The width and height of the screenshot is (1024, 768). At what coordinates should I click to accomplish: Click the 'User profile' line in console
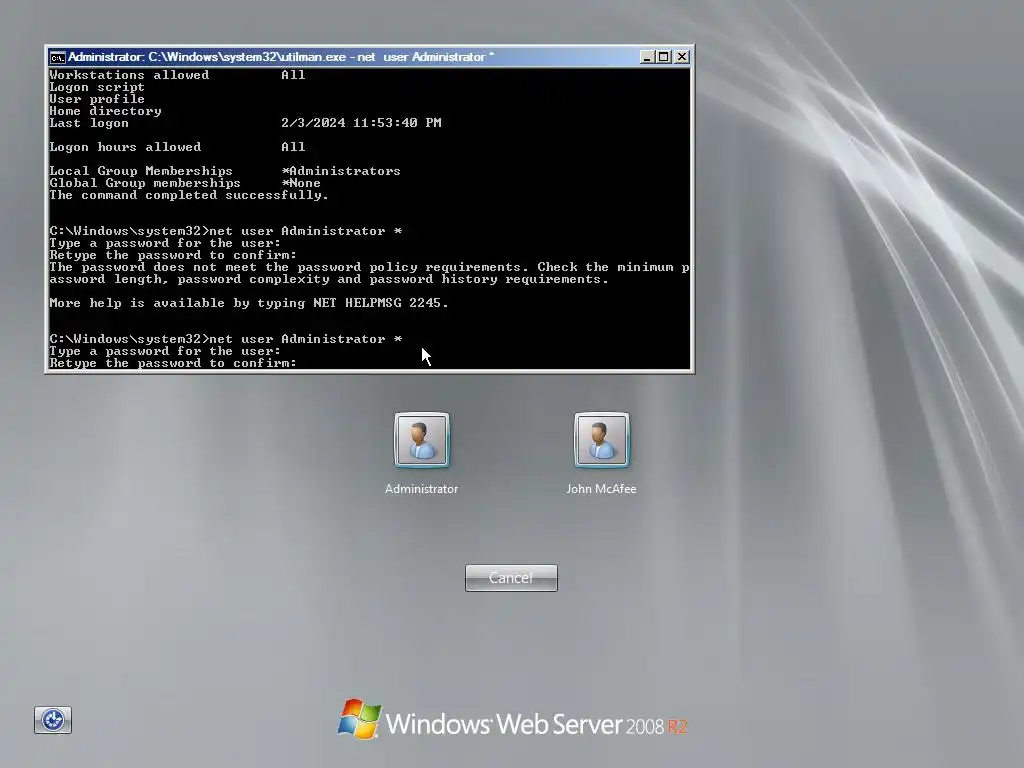tap(97, 99)
